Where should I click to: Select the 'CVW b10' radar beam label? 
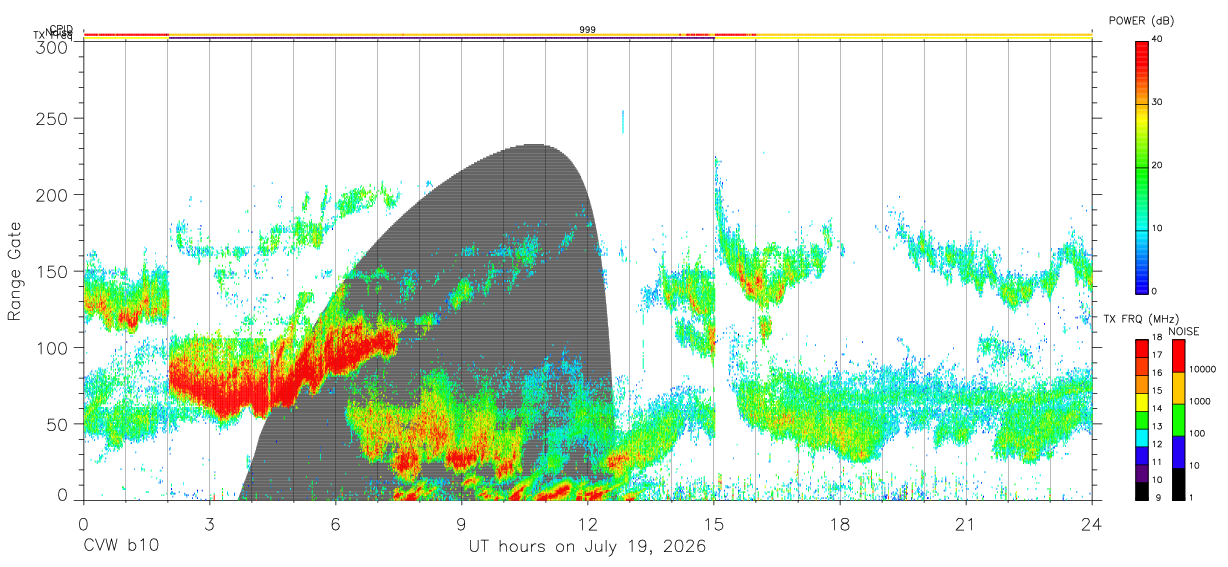tap(121, 547)
